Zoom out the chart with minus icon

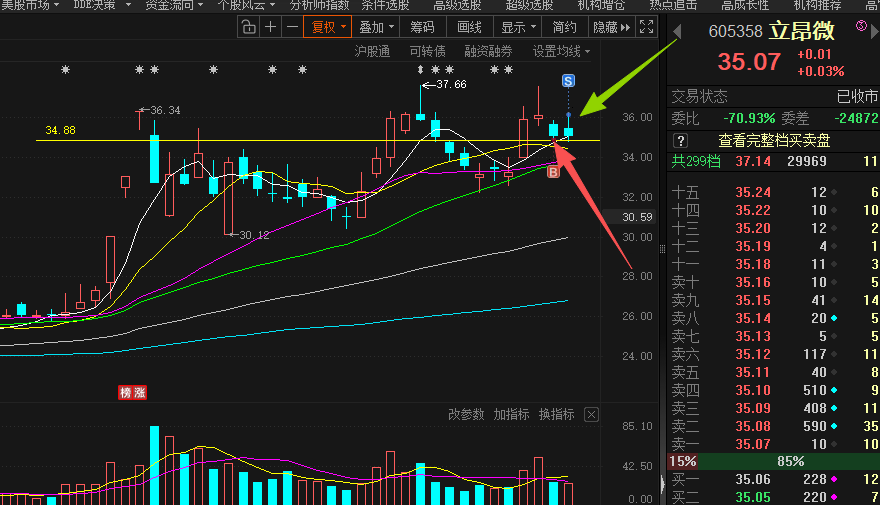tap(292, 27)
